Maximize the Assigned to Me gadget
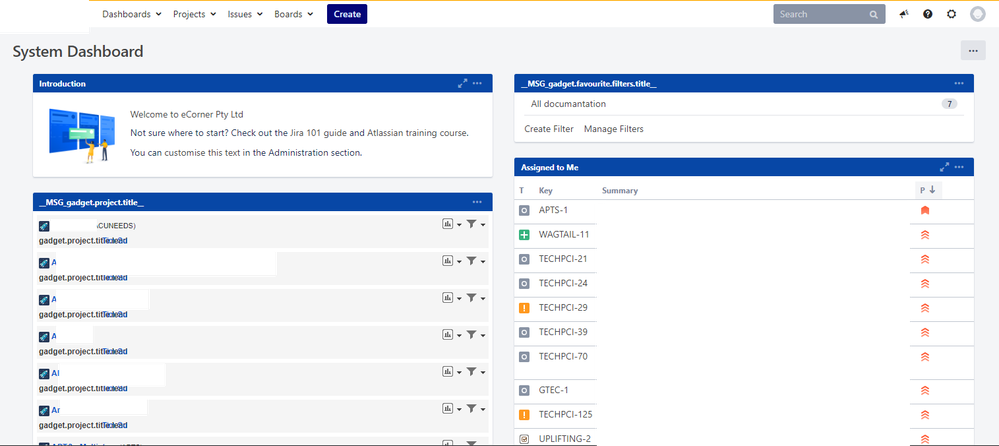 point(944,168)
